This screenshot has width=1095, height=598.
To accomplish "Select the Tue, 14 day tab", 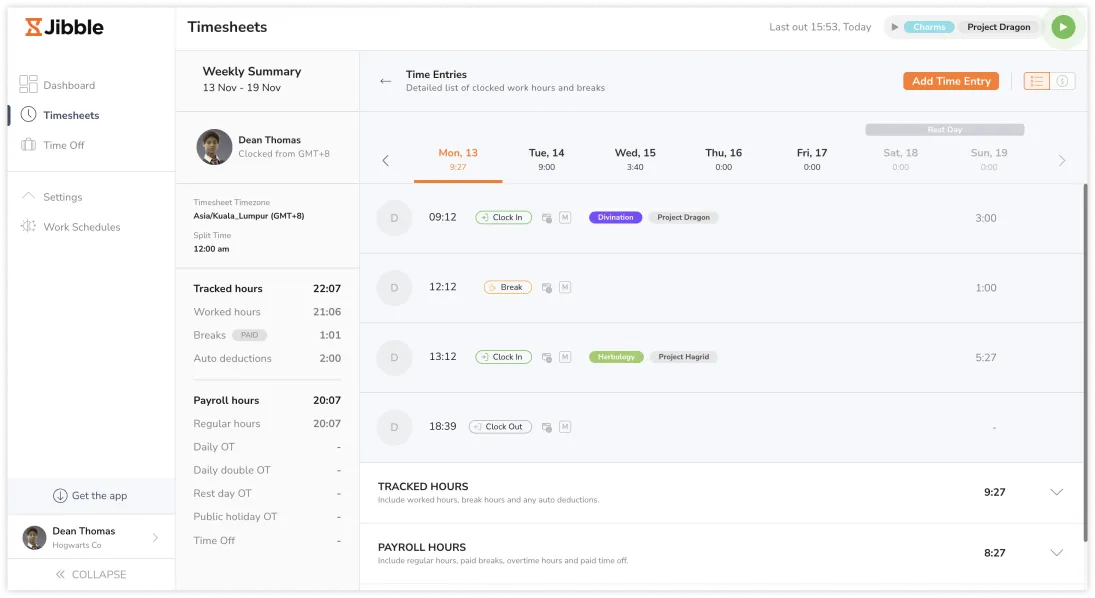I will coord(546,159).
